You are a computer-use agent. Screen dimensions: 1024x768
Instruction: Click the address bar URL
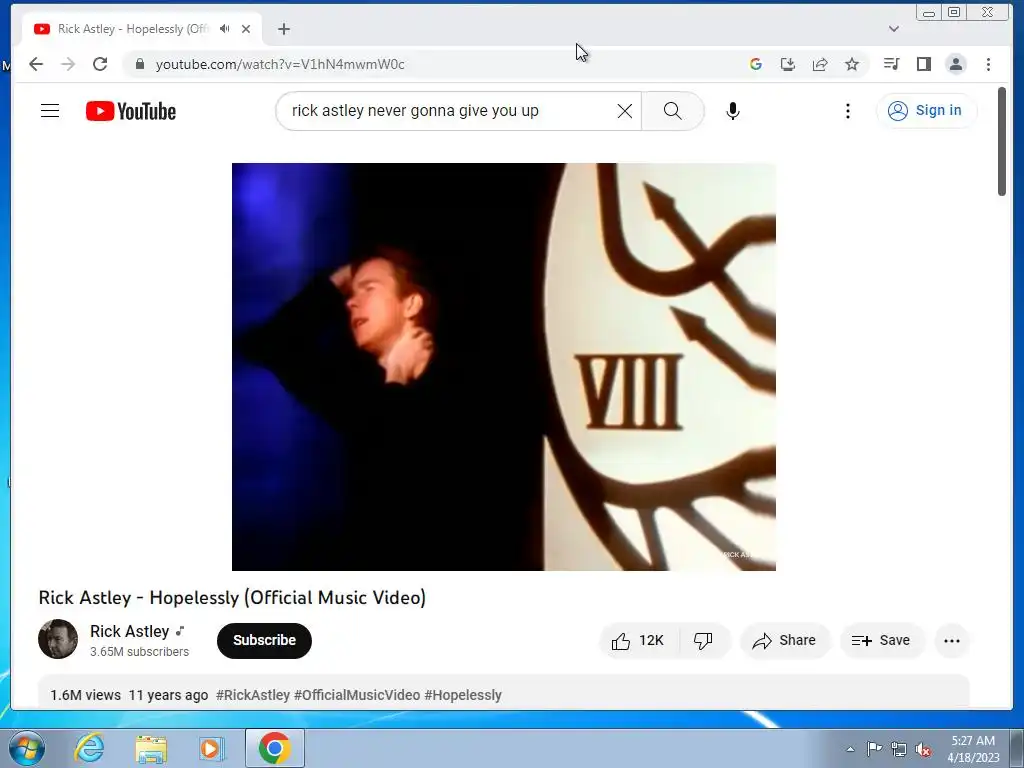click(280, 64)
